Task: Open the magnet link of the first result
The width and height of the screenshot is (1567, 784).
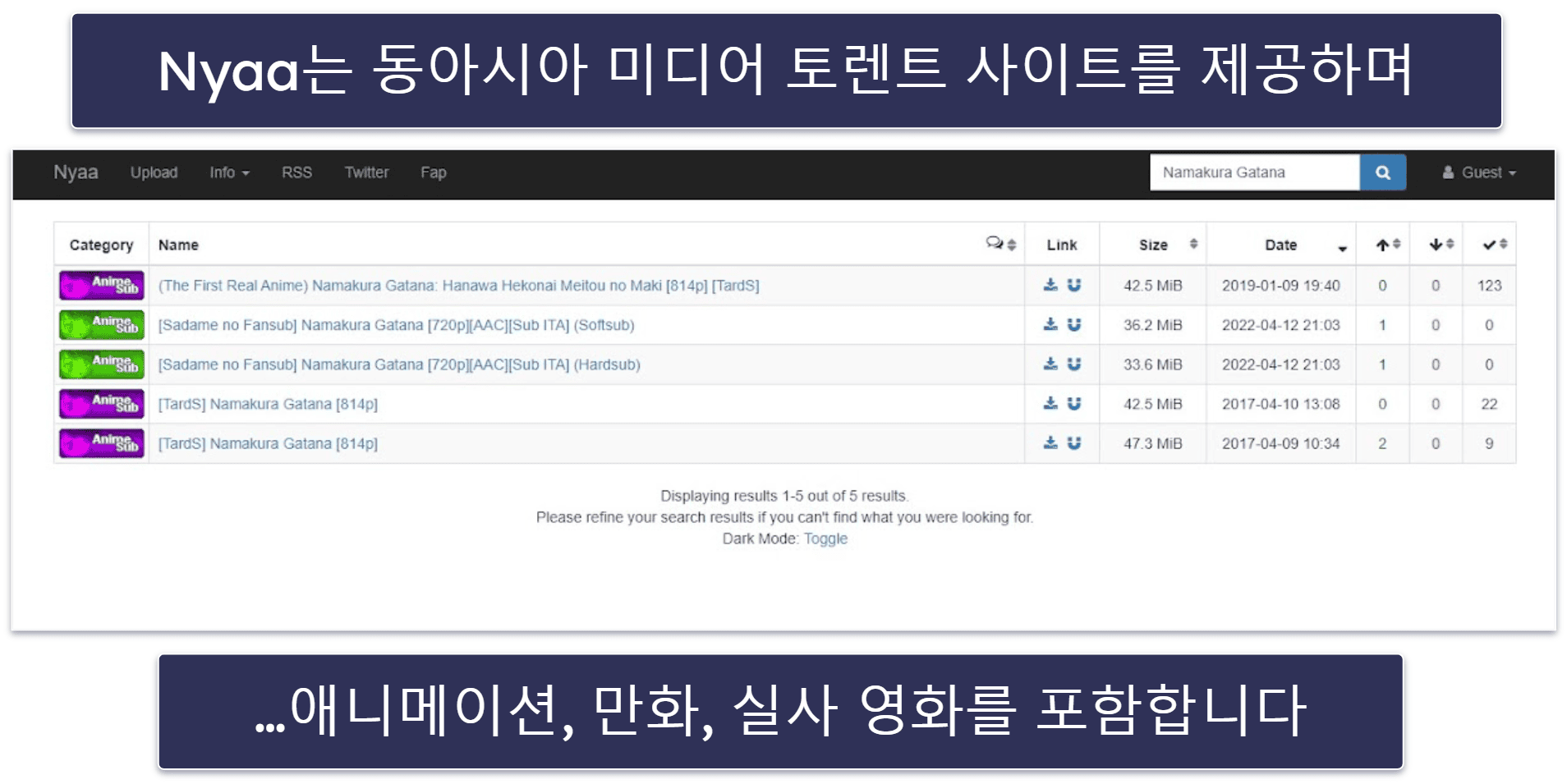Action: 1073,286
